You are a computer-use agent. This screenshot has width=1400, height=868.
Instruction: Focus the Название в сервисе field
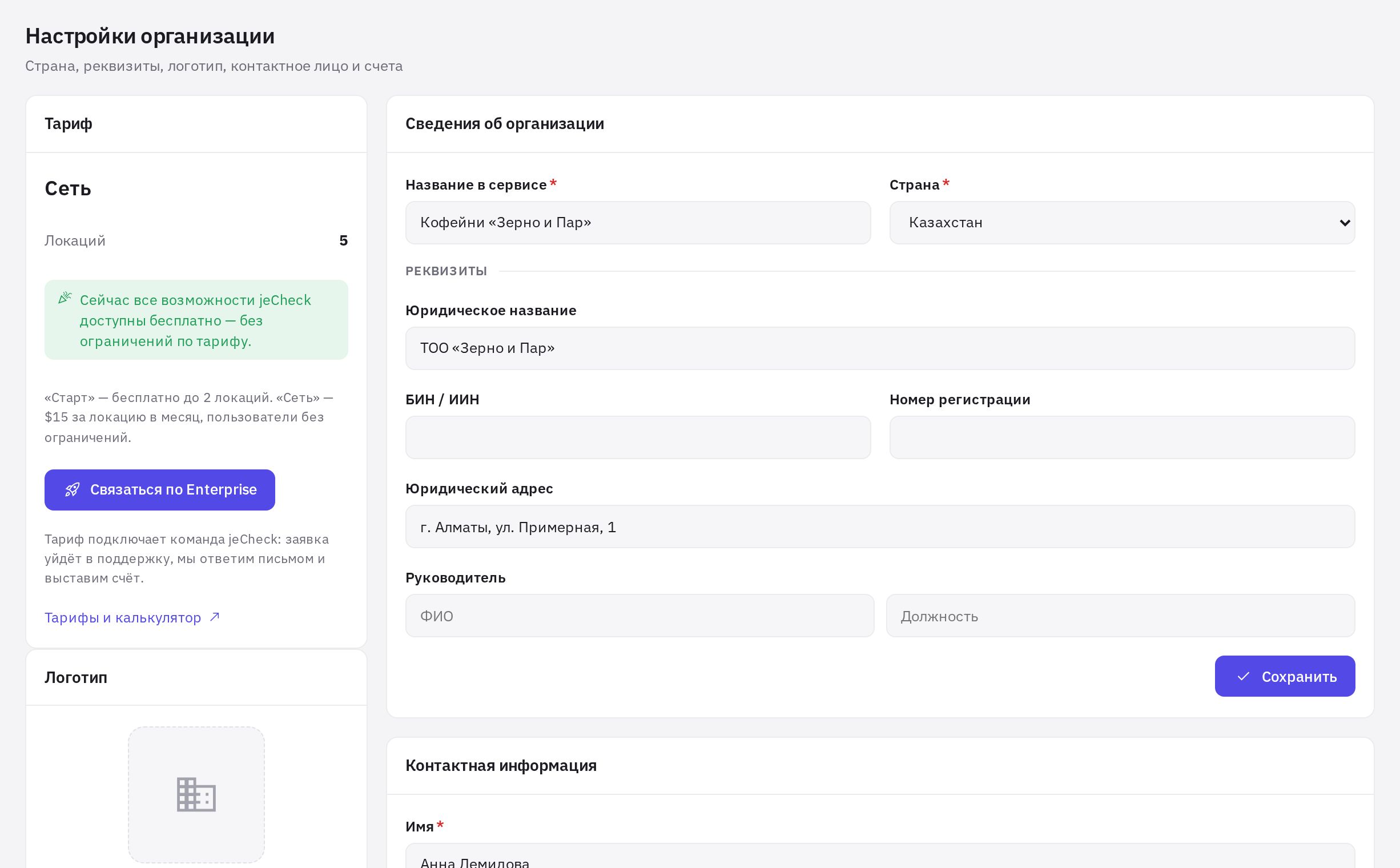638,223
